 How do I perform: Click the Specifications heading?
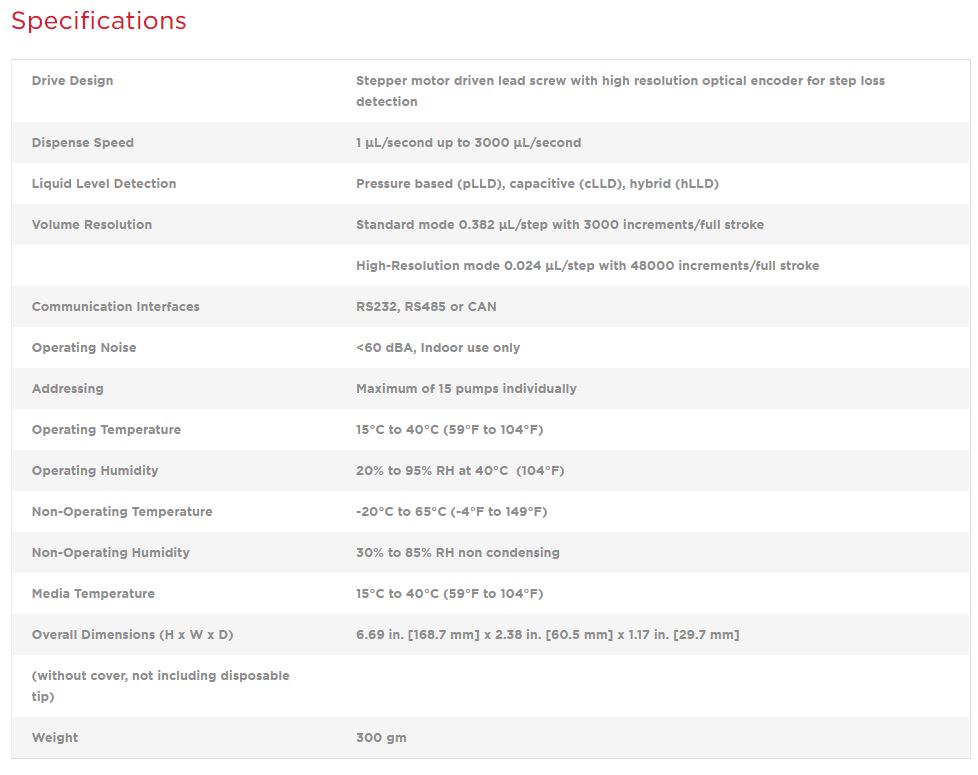tap(99, 21)
